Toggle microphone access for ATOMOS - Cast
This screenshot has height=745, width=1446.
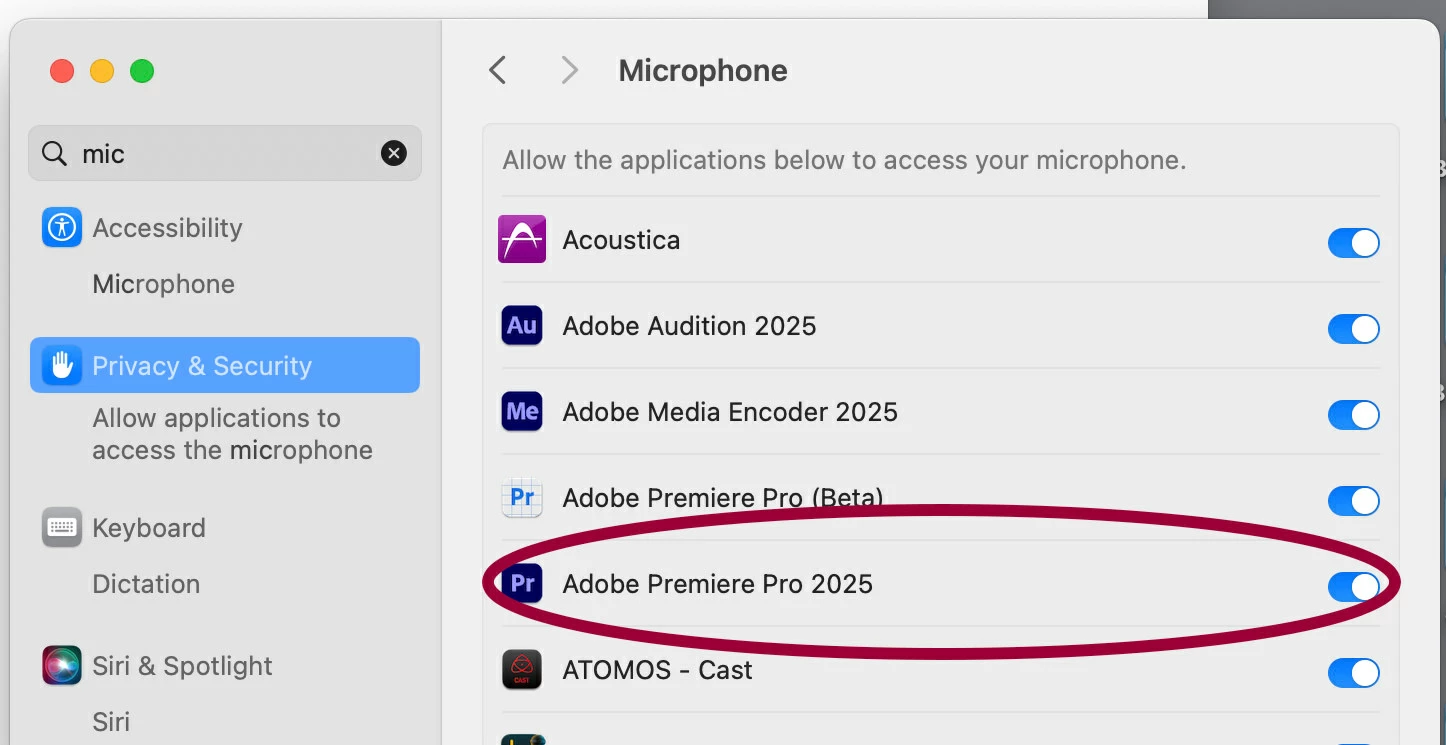pyautogui.click(x=1353, y=673)
